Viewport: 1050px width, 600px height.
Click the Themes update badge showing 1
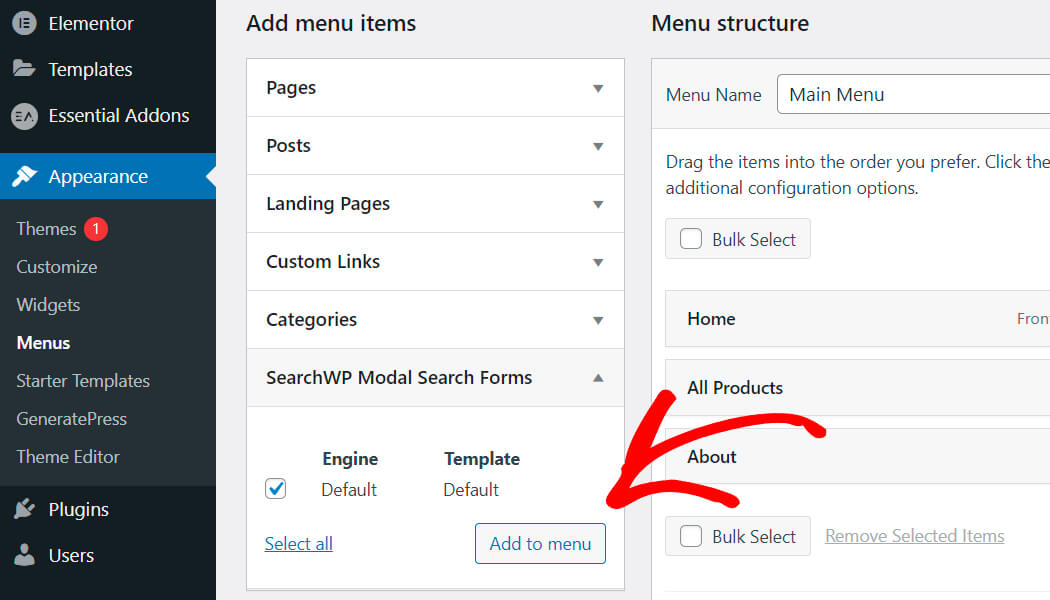point(96,229)
